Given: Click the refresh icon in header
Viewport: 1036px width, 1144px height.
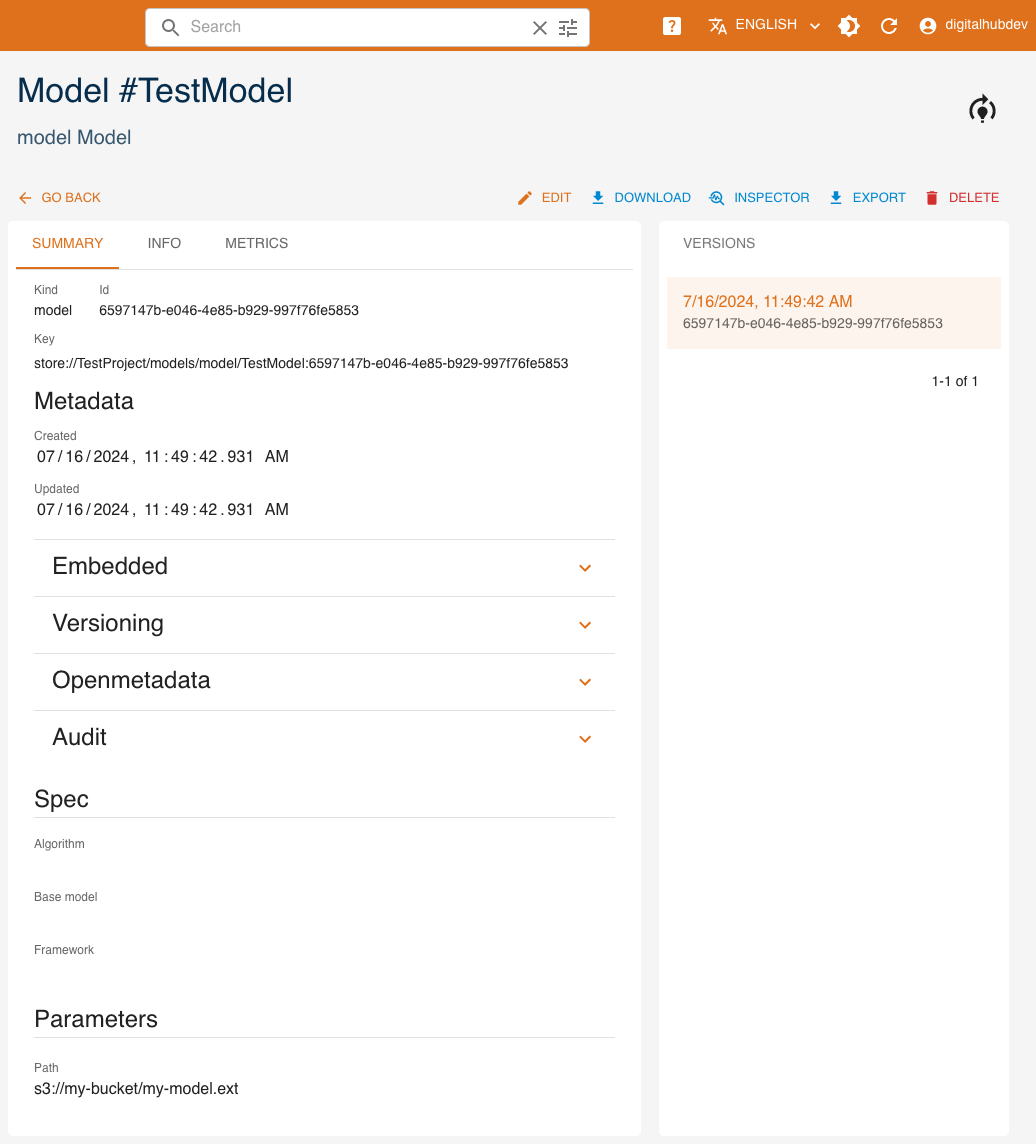Looking at the screenshot, I should 889,26.
